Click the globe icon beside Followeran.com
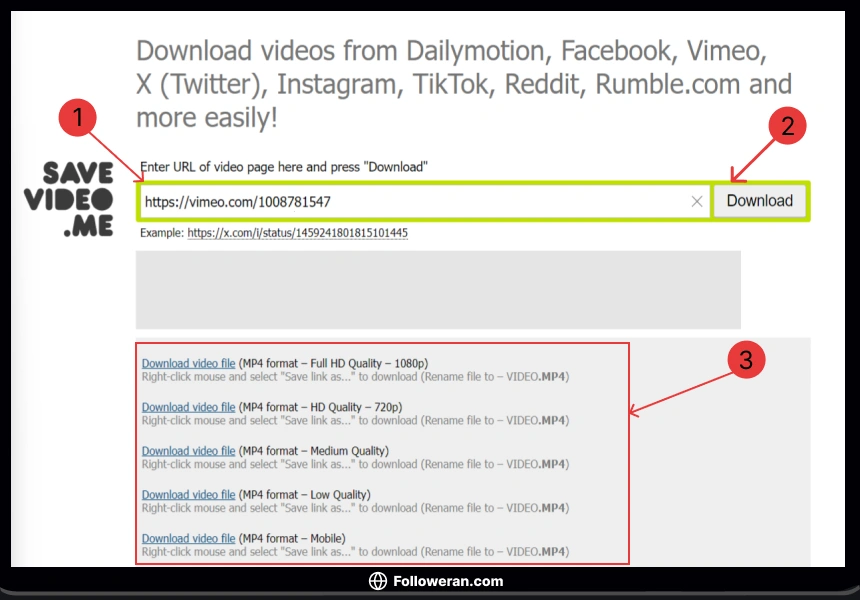The height and width of the screenshot is (600, 860). (x=377, y=581)
